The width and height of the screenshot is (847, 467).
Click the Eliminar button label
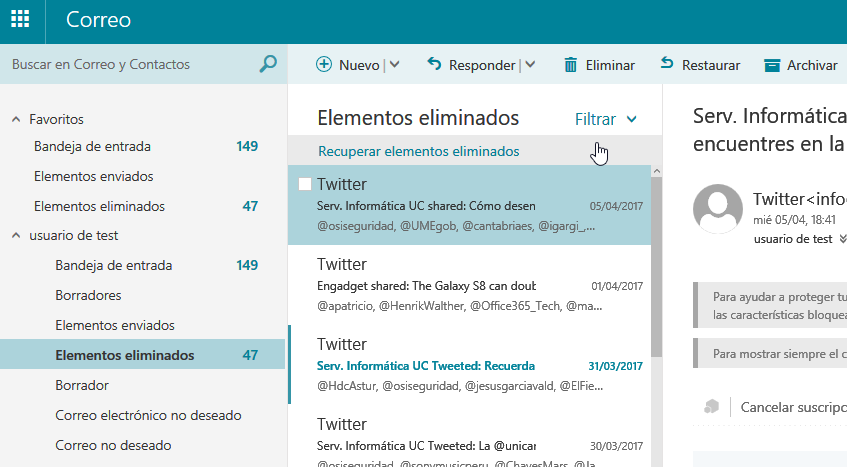pos(610,65)
